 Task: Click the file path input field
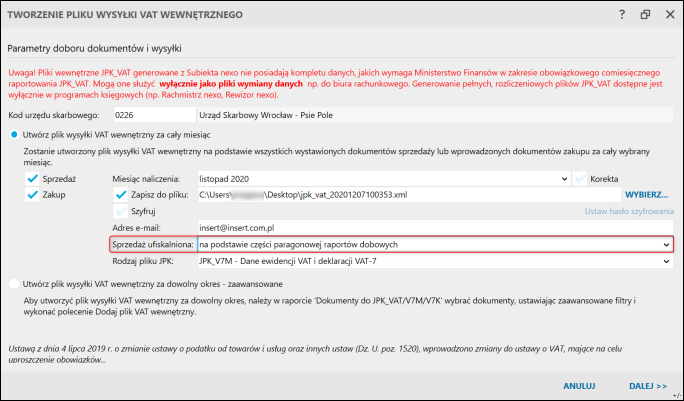(x=409, y=195)
